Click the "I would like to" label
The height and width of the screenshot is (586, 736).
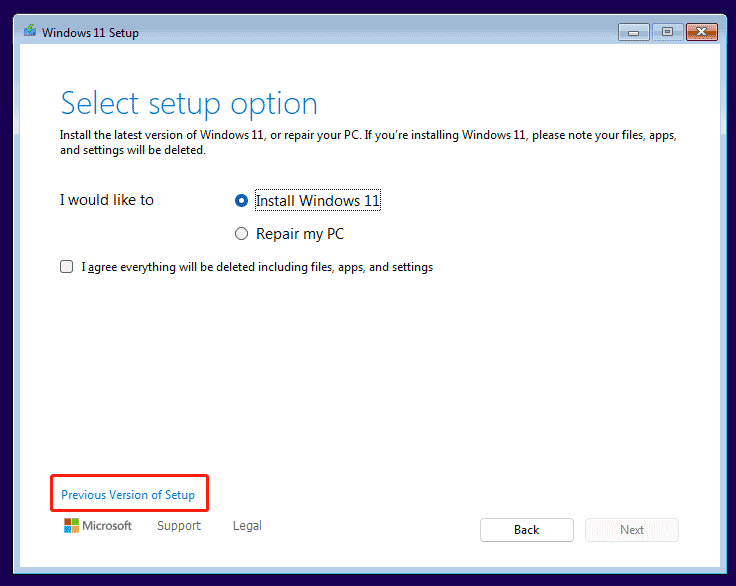coord(107,200)
